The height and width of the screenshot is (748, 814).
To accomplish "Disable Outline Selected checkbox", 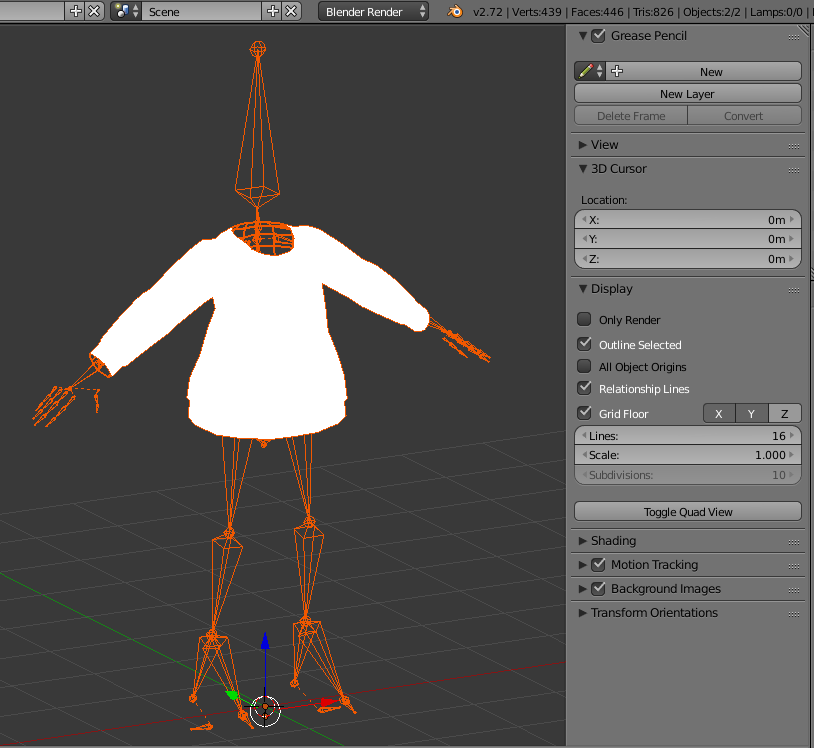I will pos(584,344).
